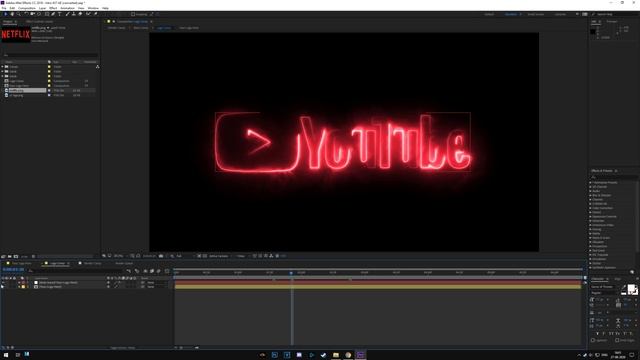Select the Horizontal Type tool

pyautogui.click(x=59, y=14)
